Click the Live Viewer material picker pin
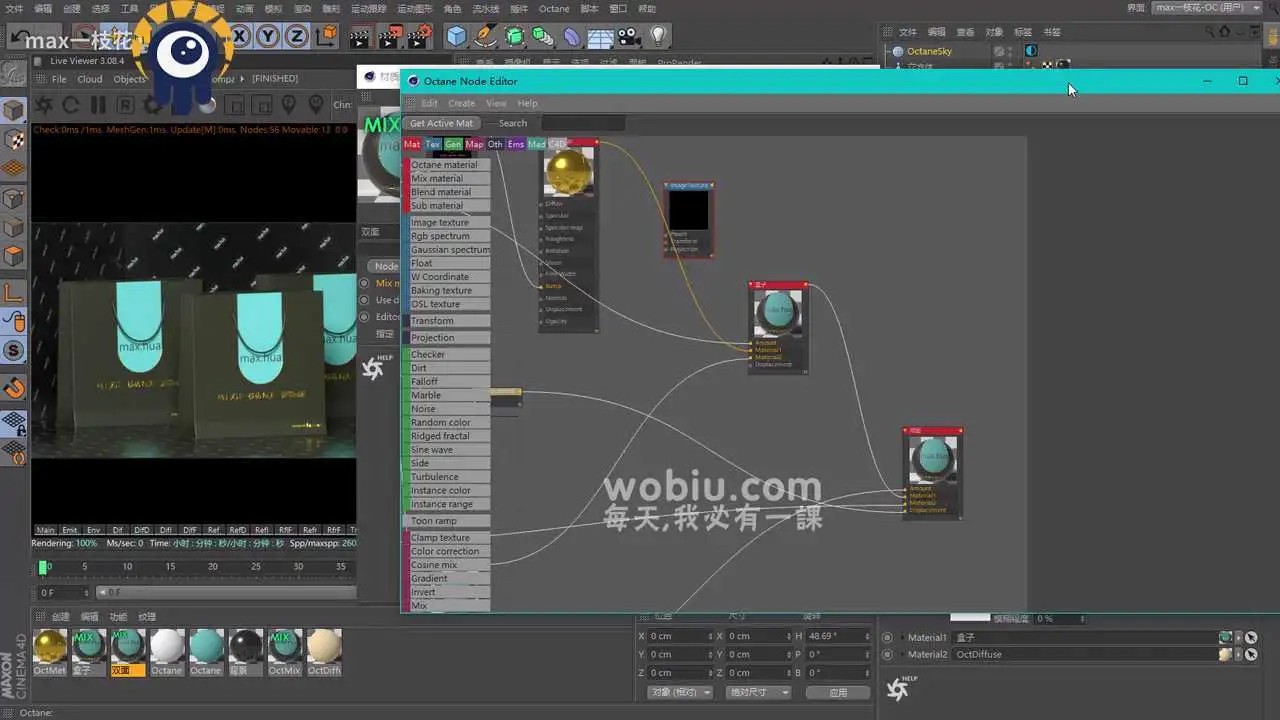 pyautogui.click(x=316, y=104)
